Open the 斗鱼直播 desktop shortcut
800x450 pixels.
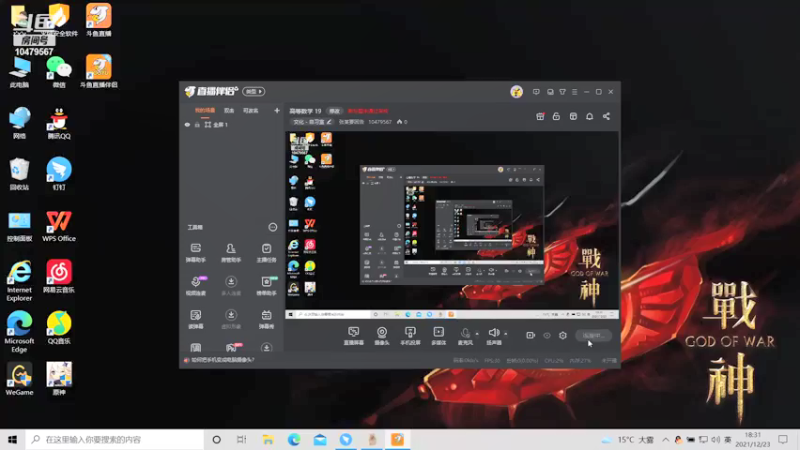click(98, 20)
